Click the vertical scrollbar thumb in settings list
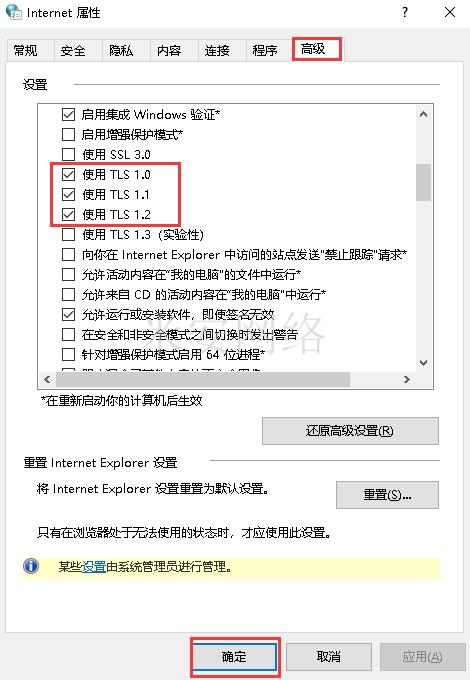Viewport: 470px width, 680px height. (x=424, y=182)
